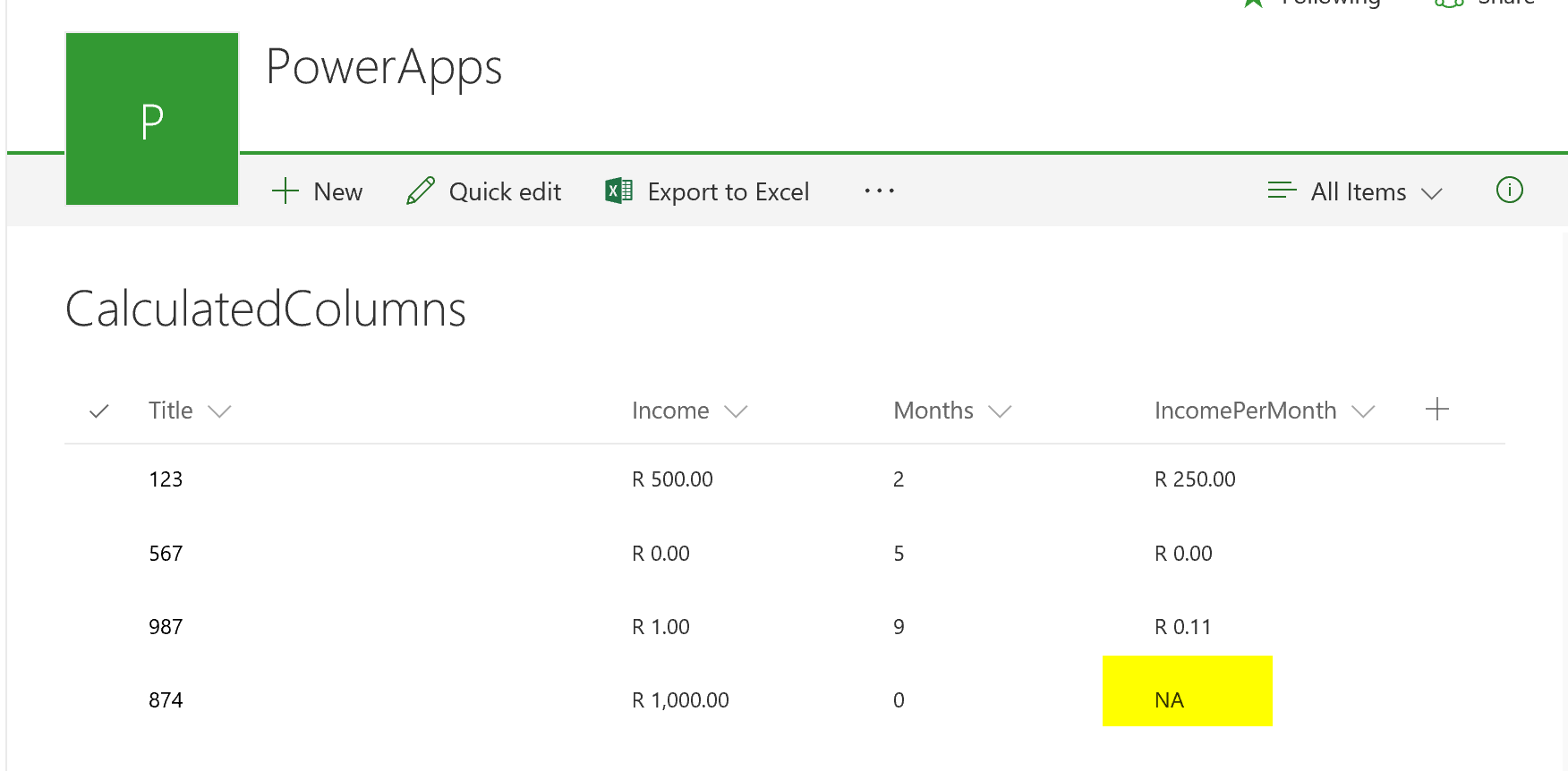Image resolution: width=1568 pixels, height=771 pixels.
Task: Open the list item titled 987
Action: coord(166,627)
